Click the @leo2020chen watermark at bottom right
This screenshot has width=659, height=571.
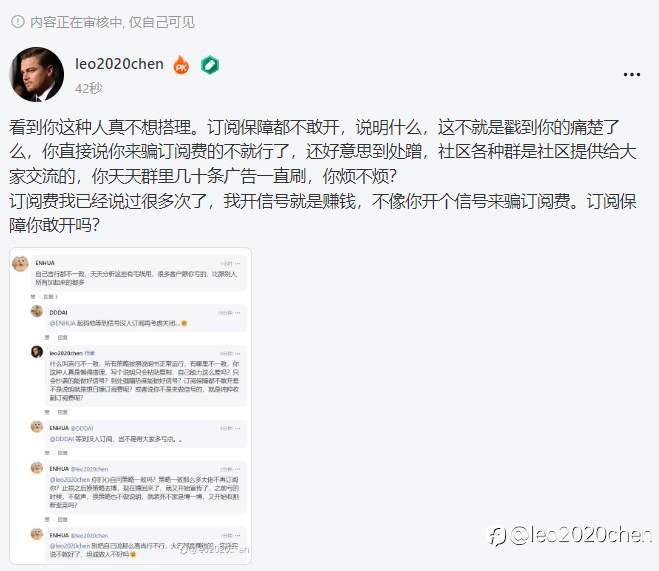(570, 535)
